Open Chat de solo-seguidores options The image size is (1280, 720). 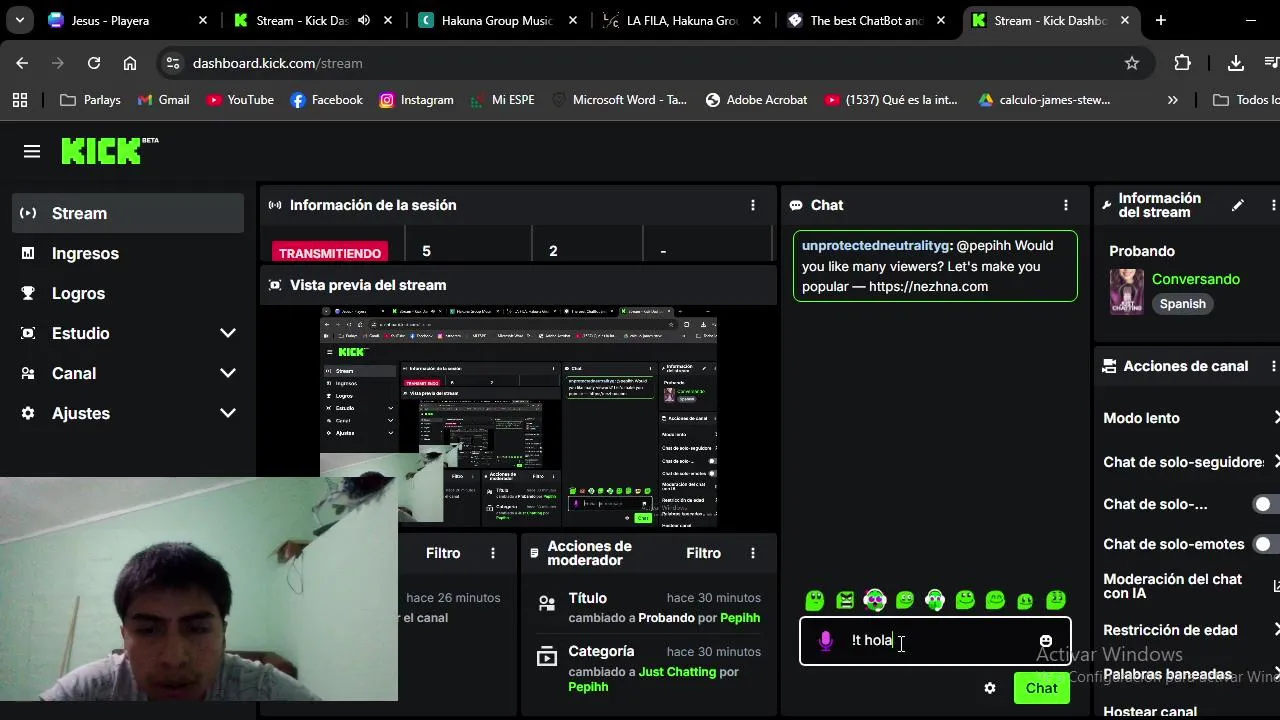point(1190,462)
